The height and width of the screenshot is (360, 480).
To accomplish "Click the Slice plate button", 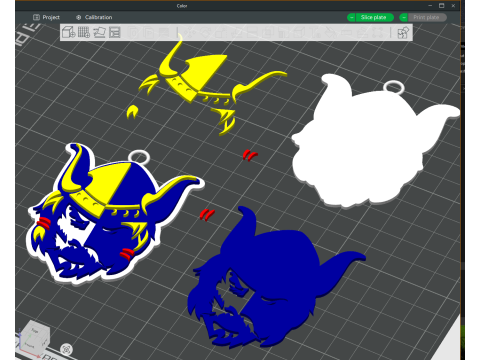I will (x=375, y=17).
